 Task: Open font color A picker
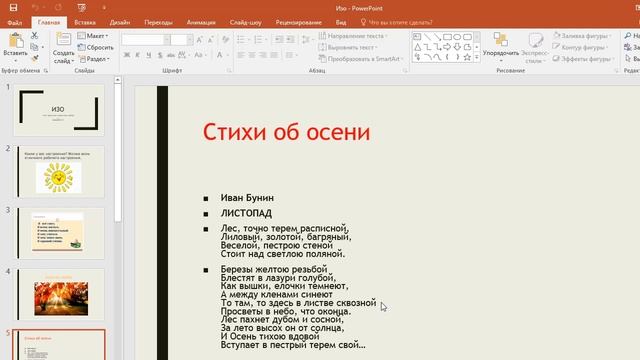(x=220, y=55)
